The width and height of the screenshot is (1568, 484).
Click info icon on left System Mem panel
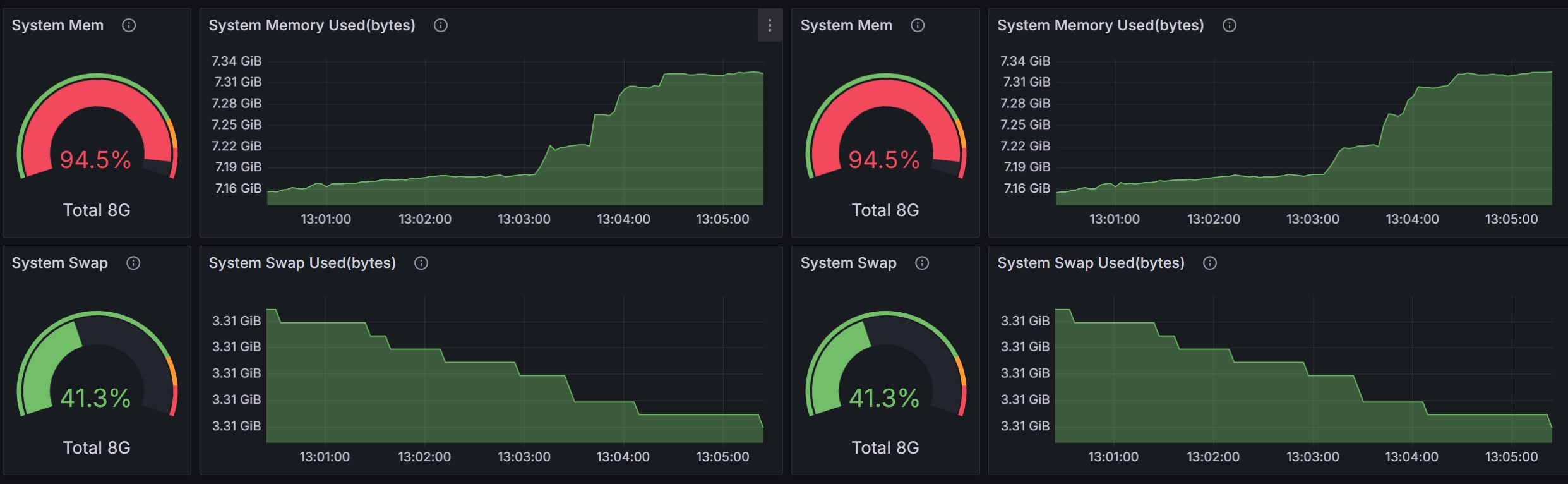pyautogui.click(x=129, y=25)
